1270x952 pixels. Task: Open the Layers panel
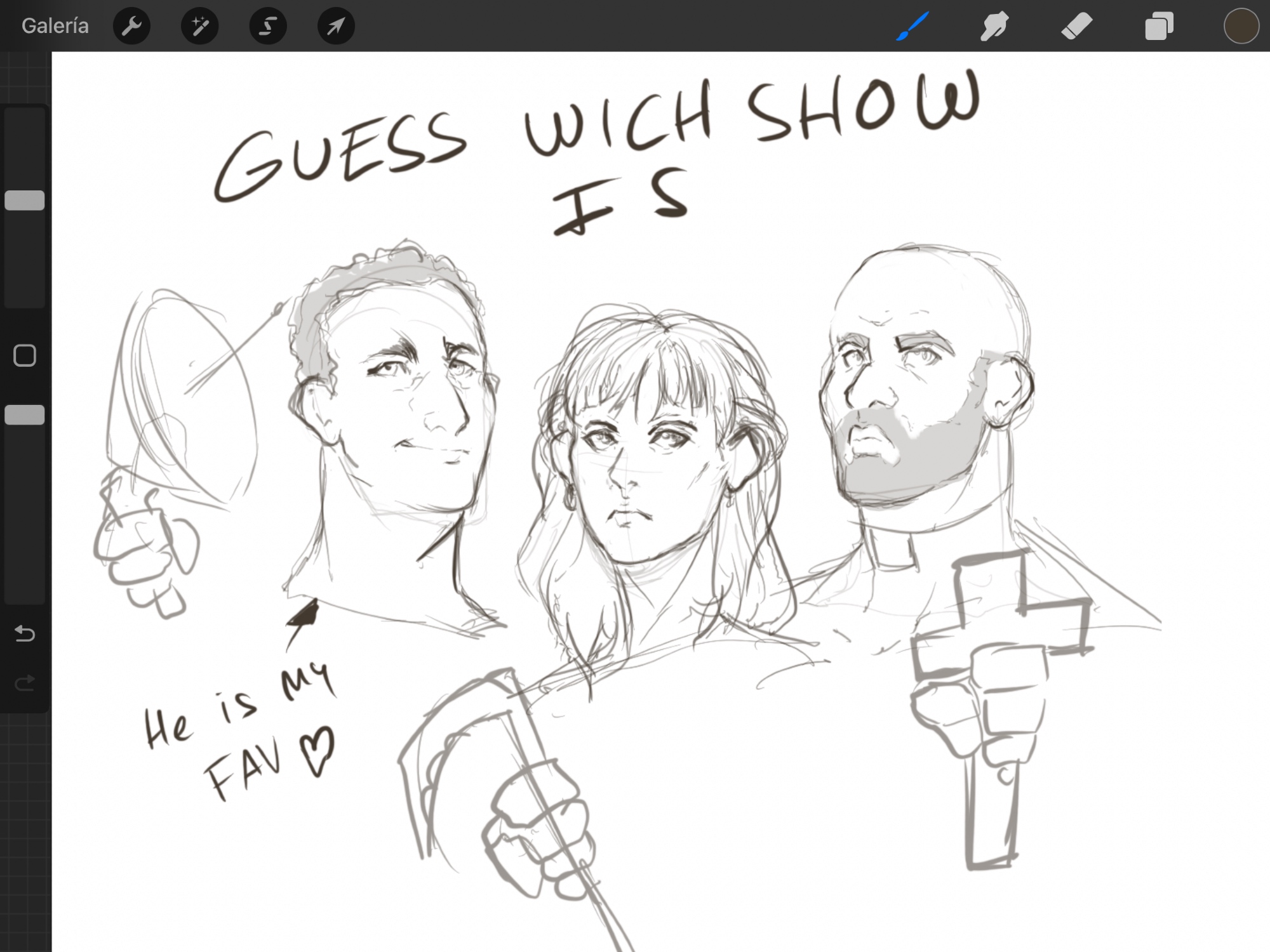(1159, 26)
